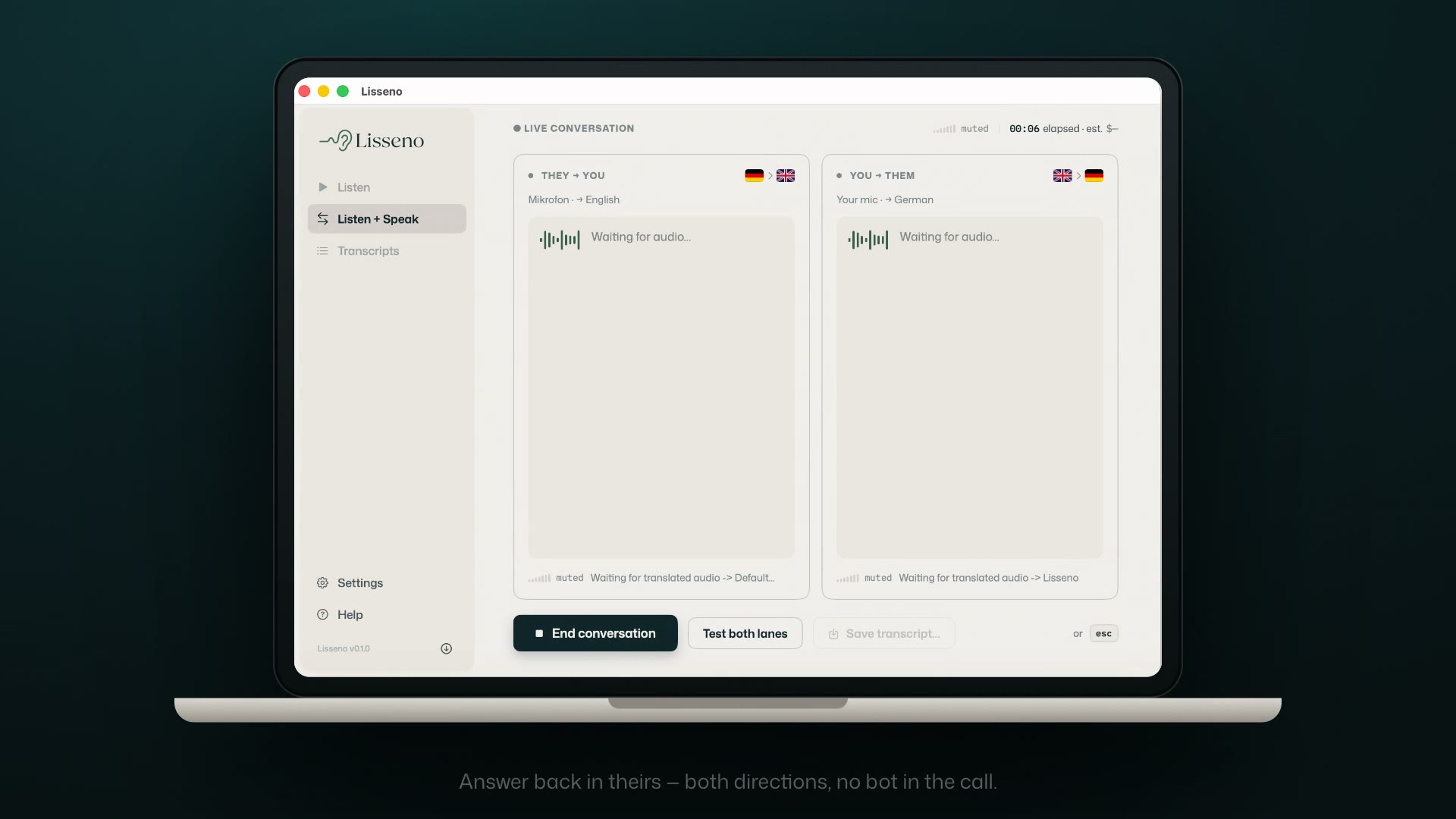The image size is (1456, 819).
Task: Click the esc key hint
Action: pyautogui.click(x=1103, y=633)
